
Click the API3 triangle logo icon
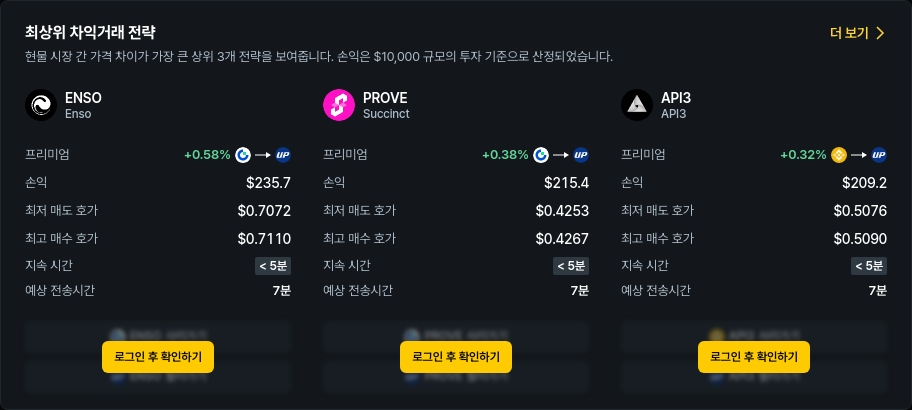[637, 105]
